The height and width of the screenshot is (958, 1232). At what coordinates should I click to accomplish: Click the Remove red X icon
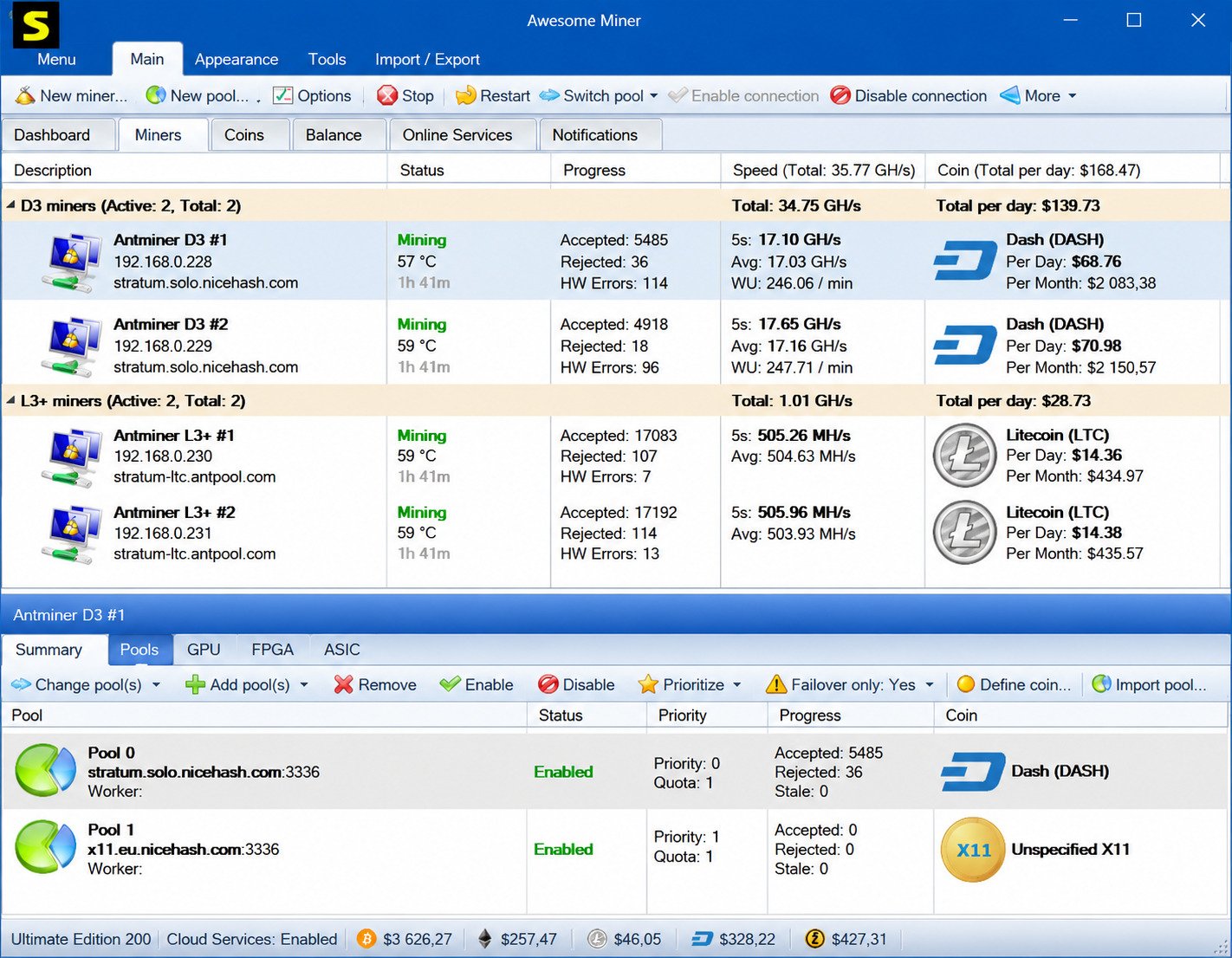click(344, 684)
